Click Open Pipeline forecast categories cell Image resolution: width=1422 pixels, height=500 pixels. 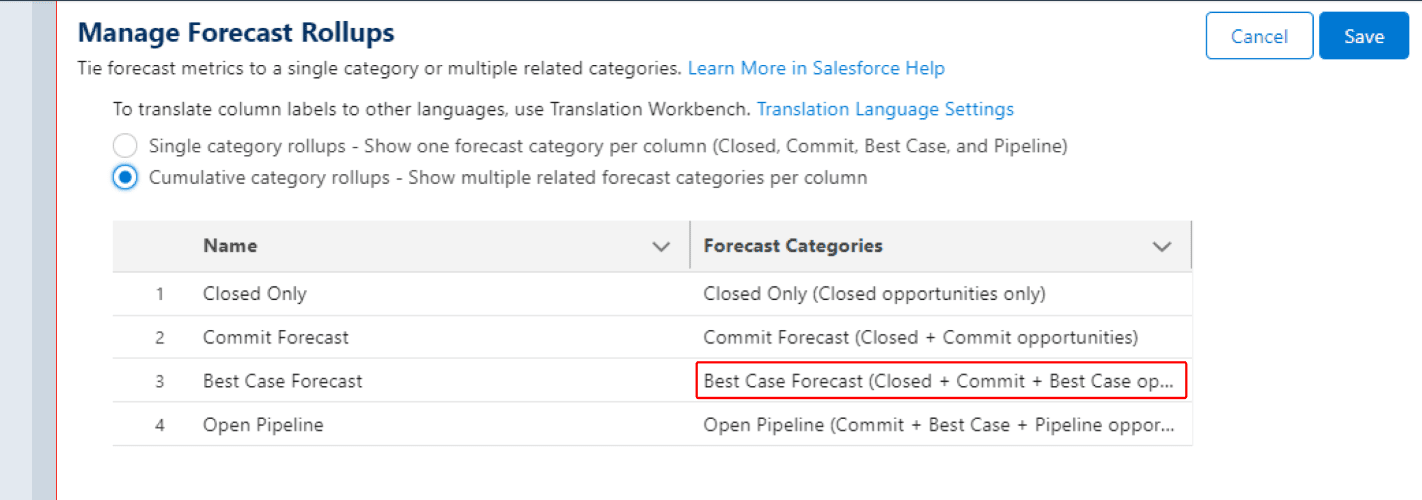(940, 425)
